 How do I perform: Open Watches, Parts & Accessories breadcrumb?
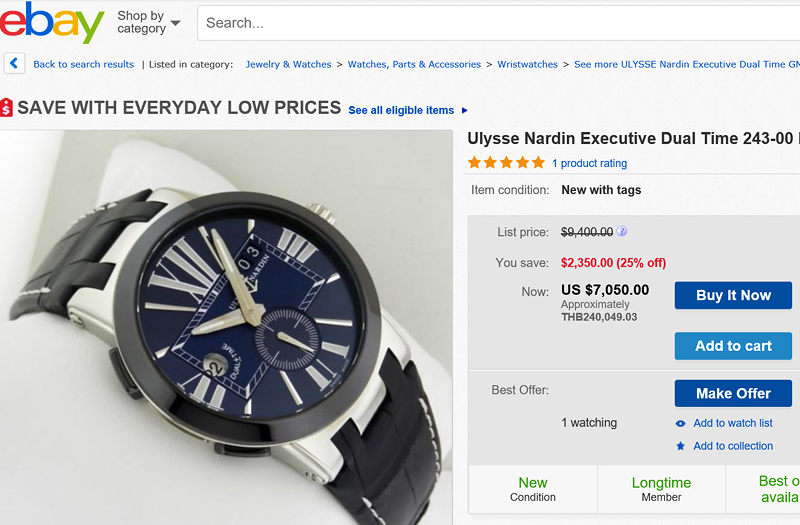tap(414, 64)
